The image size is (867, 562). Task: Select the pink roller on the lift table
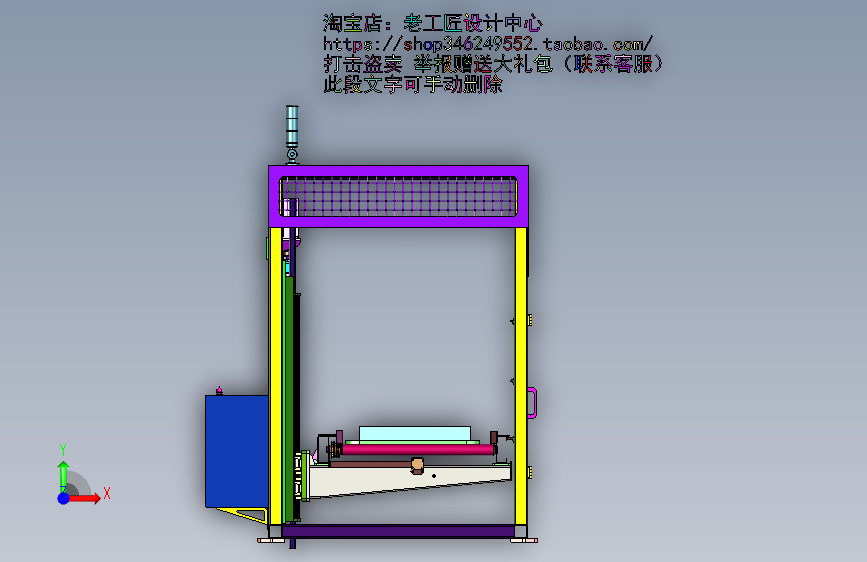coord(417,449)
